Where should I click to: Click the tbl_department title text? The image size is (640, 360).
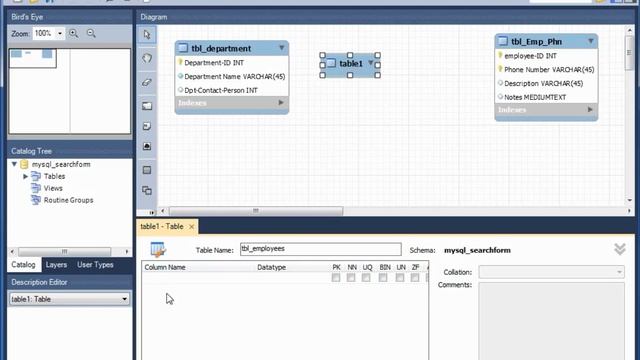click(221, 48)
